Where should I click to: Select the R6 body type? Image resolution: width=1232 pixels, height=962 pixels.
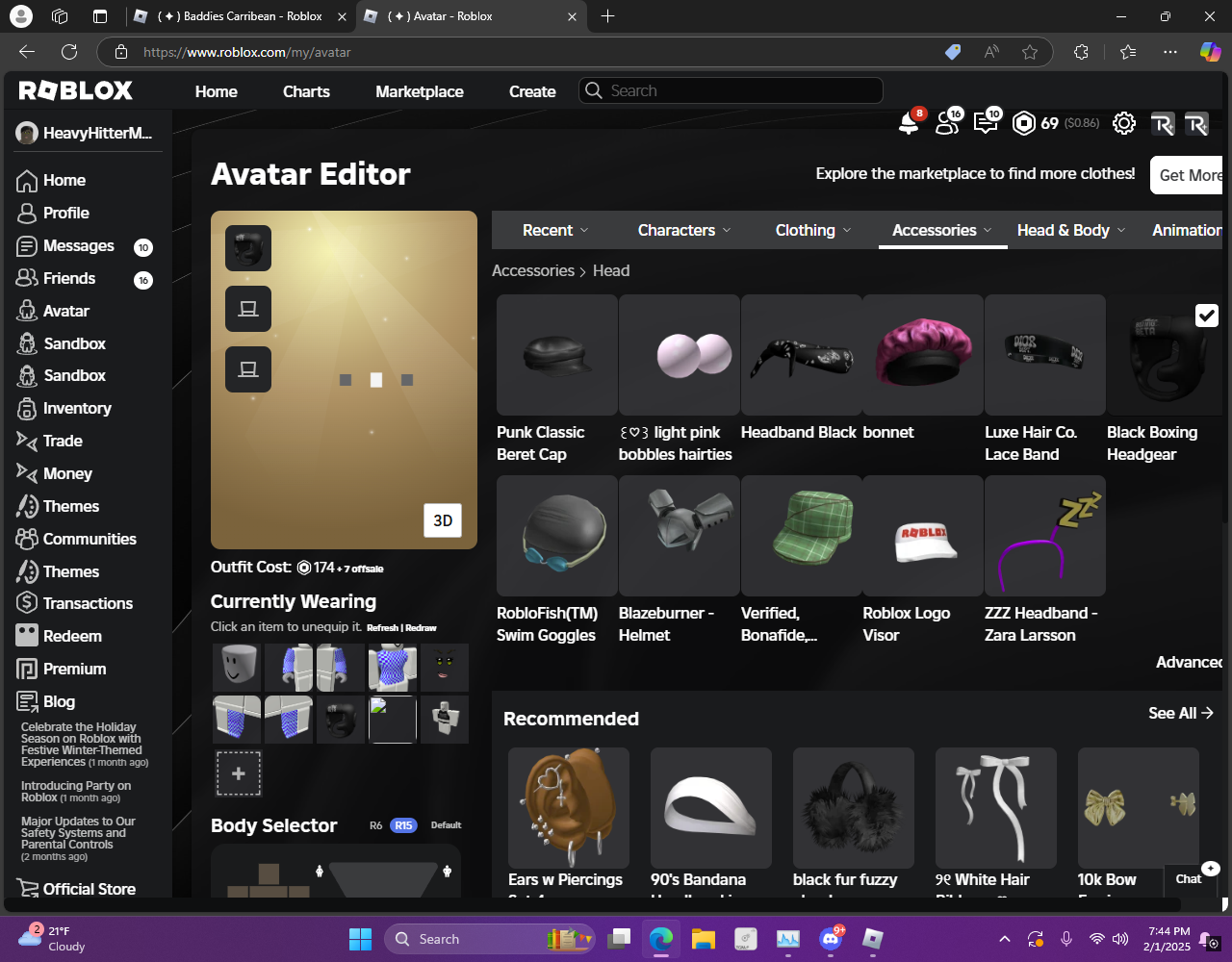(x=376, y=825)
